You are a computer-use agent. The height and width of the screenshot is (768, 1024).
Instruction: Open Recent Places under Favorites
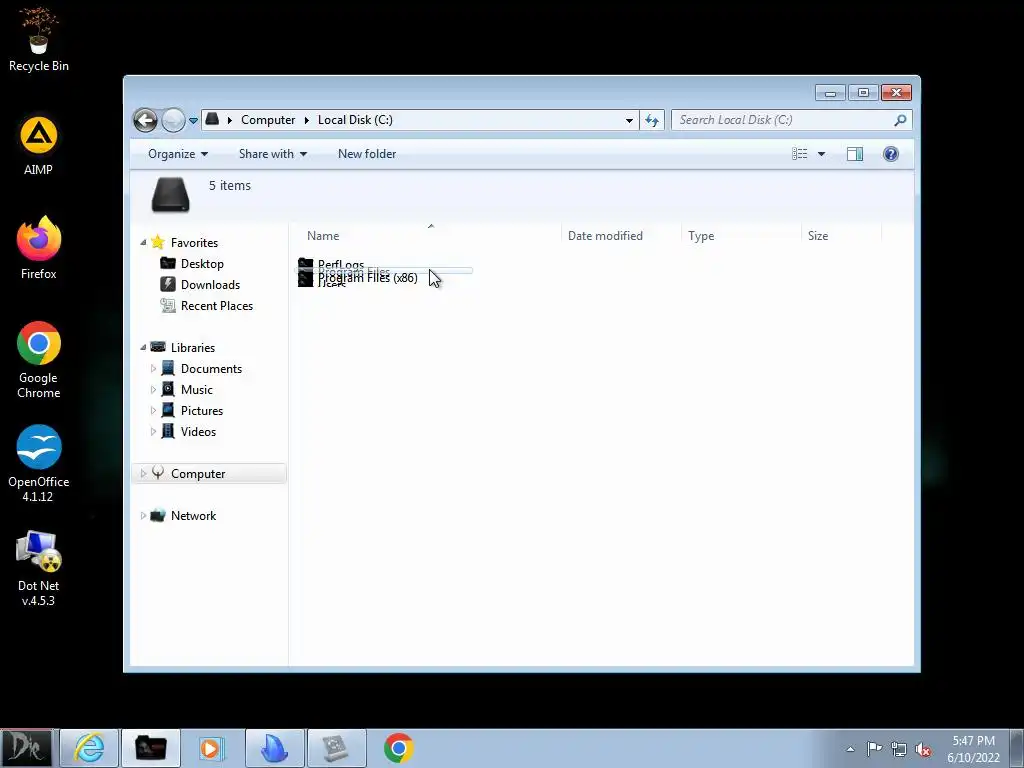[x=216, y=306]
